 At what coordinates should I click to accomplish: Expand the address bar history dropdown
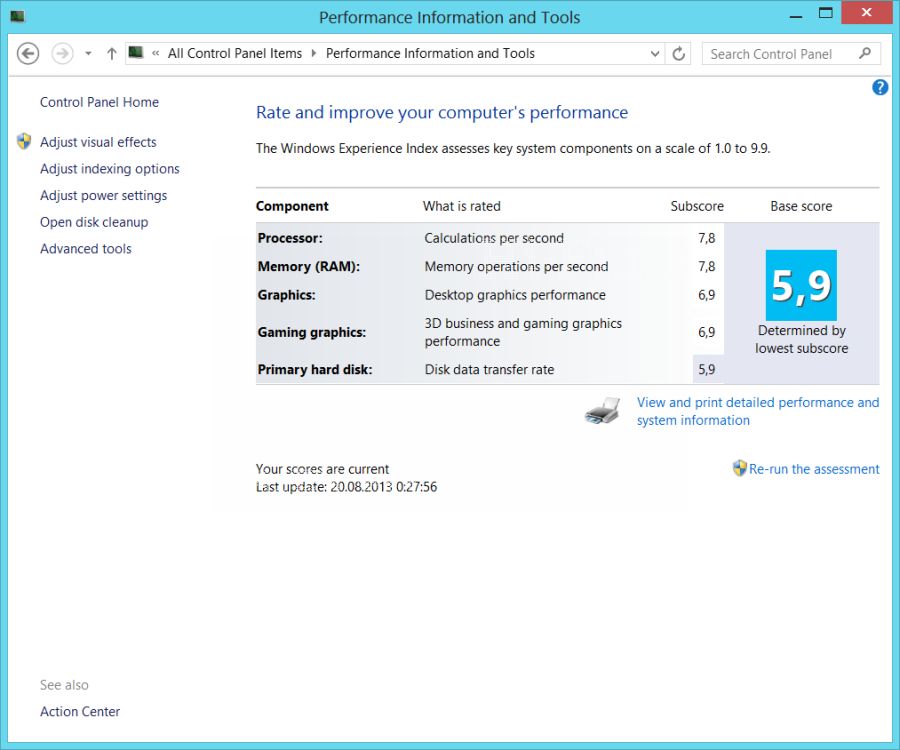pos(655,54)
